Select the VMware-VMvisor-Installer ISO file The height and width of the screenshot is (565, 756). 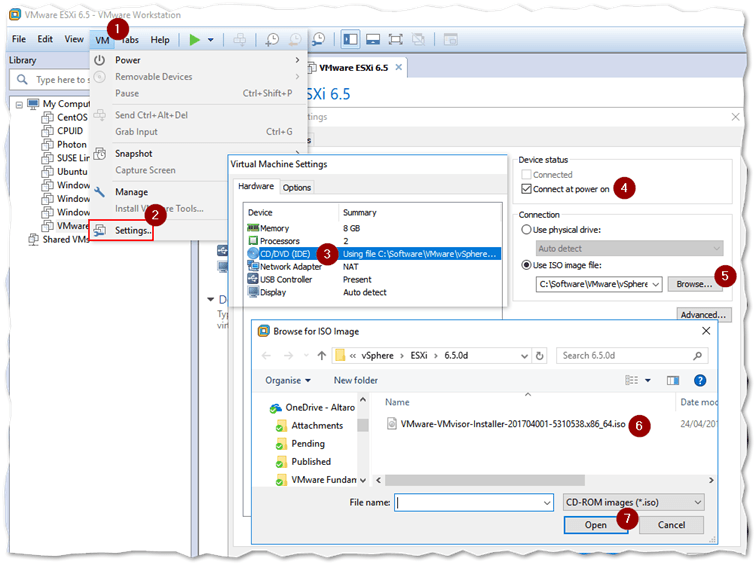(x=506, y=424)
